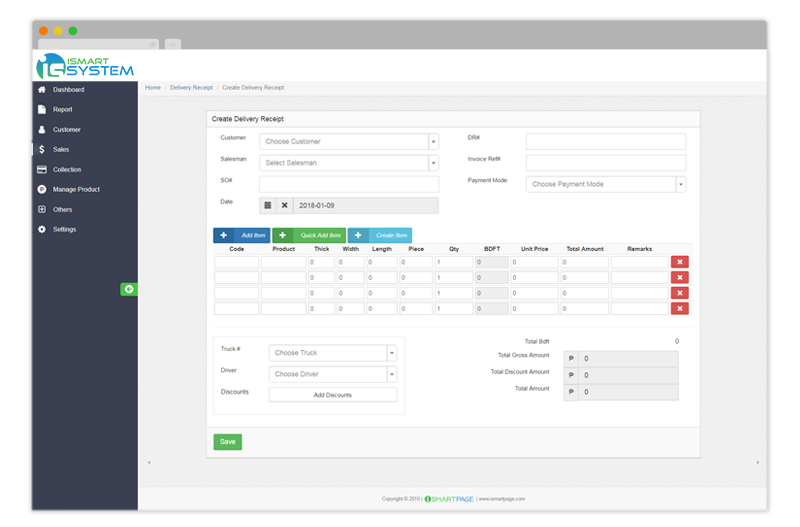The width and height of the screenshot is (800, 527).
Task: Go to Home breadcrumb link
Action: pos(153,88)
